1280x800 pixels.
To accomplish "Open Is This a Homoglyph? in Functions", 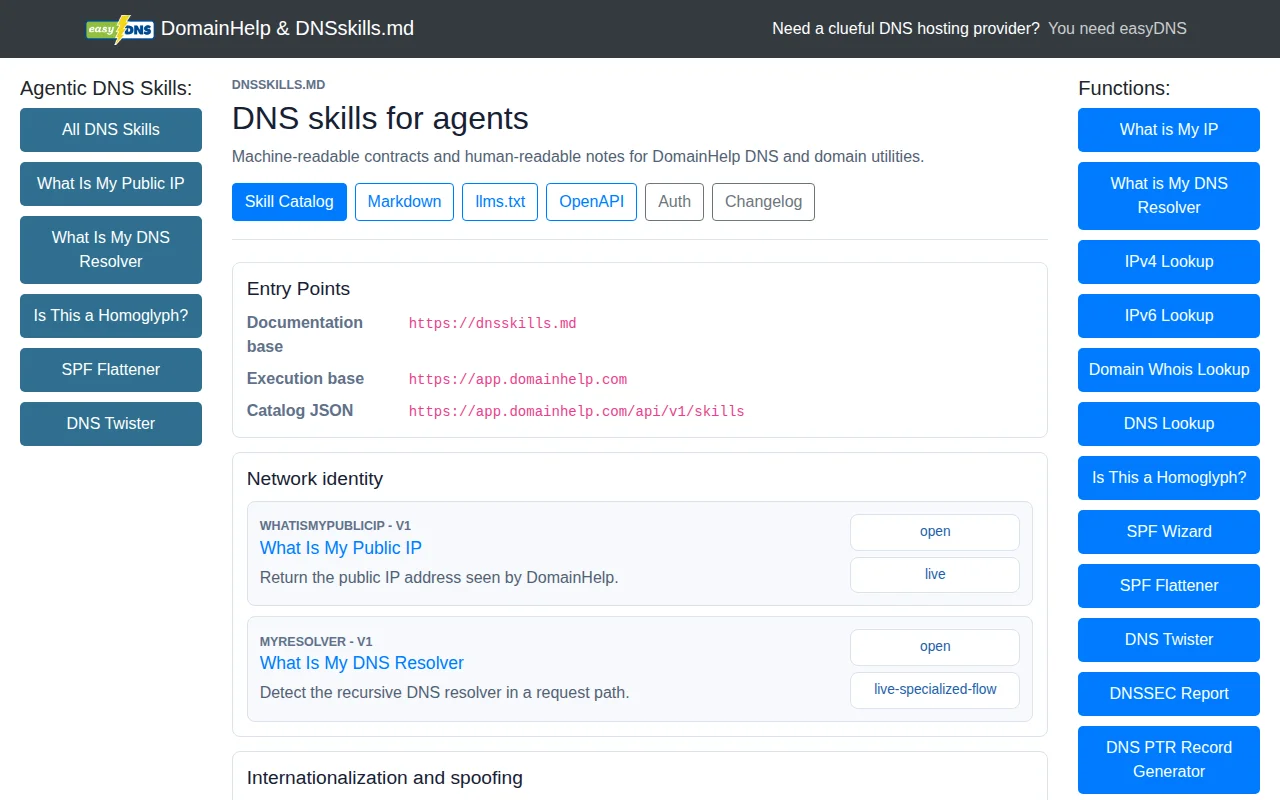I will point(1169,478).
